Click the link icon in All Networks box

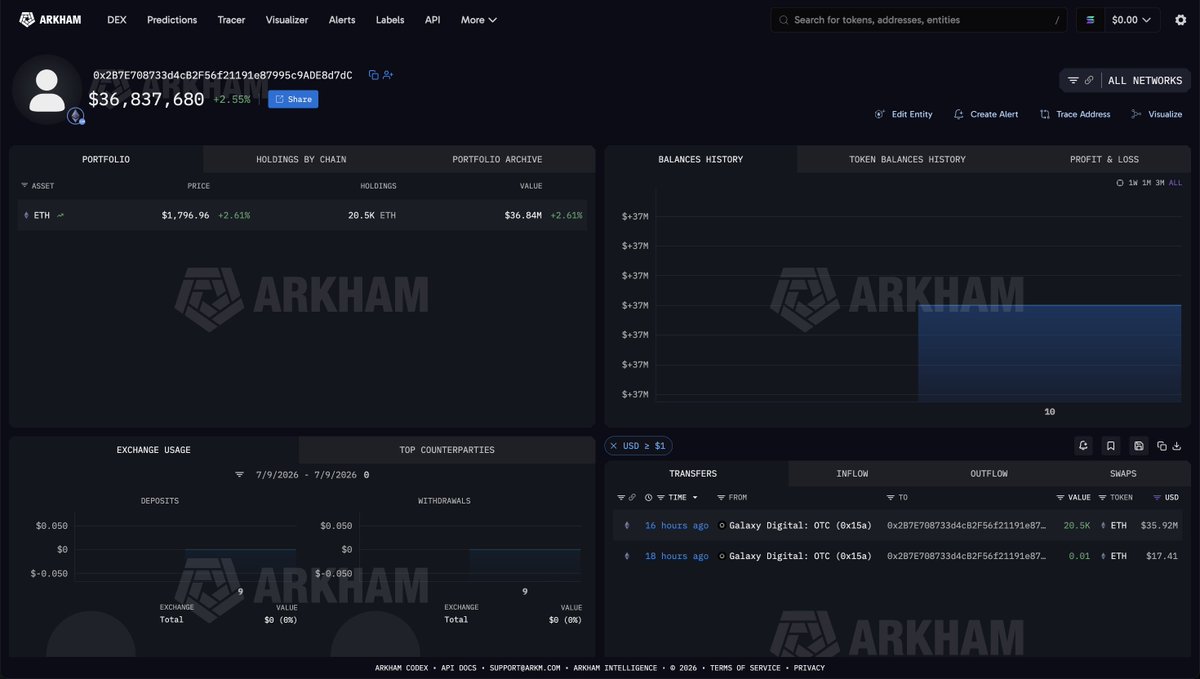tap(1089, 81)
